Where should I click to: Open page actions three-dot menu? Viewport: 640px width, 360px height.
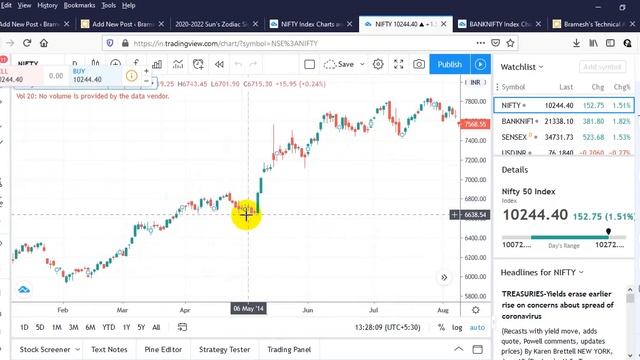click(x=481, y=43)
